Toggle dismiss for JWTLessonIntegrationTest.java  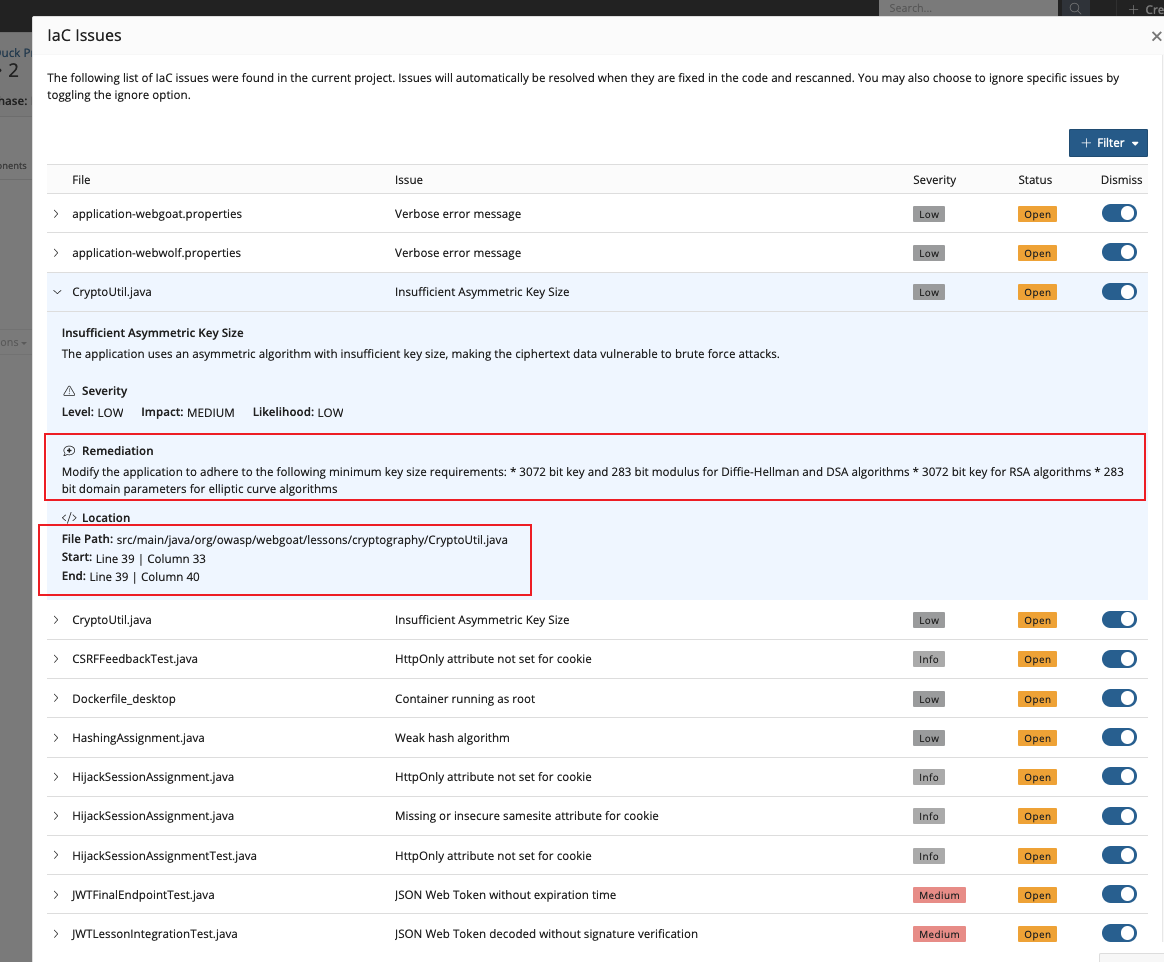(1119, 933)
